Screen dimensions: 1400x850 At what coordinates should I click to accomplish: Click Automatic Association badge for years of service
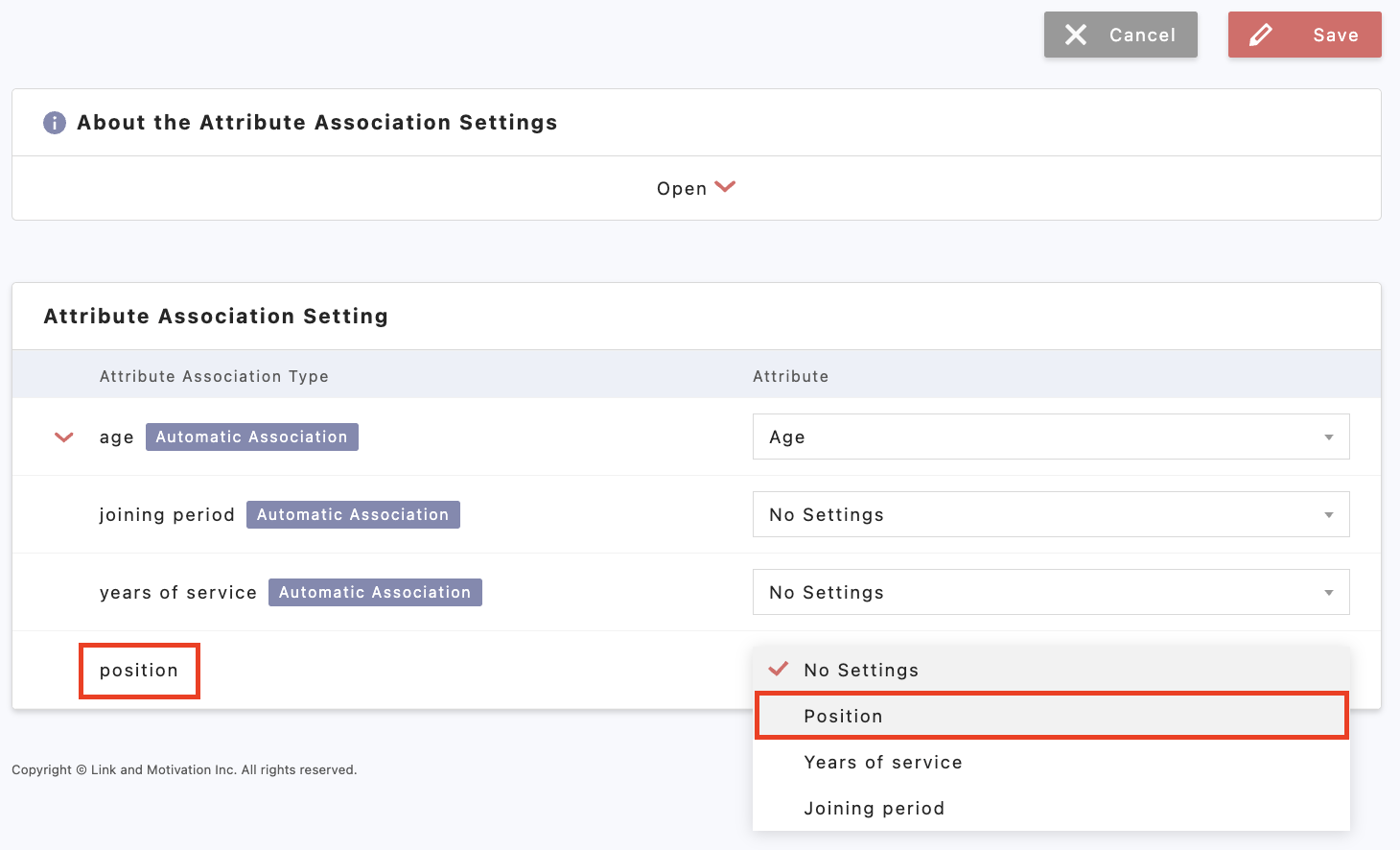375,592
